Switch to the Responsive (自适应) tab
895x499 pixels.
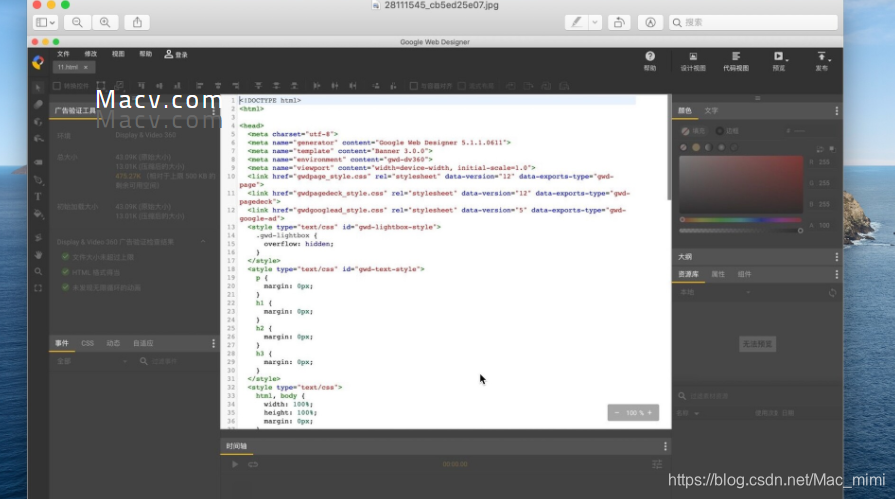pos(143,343)
